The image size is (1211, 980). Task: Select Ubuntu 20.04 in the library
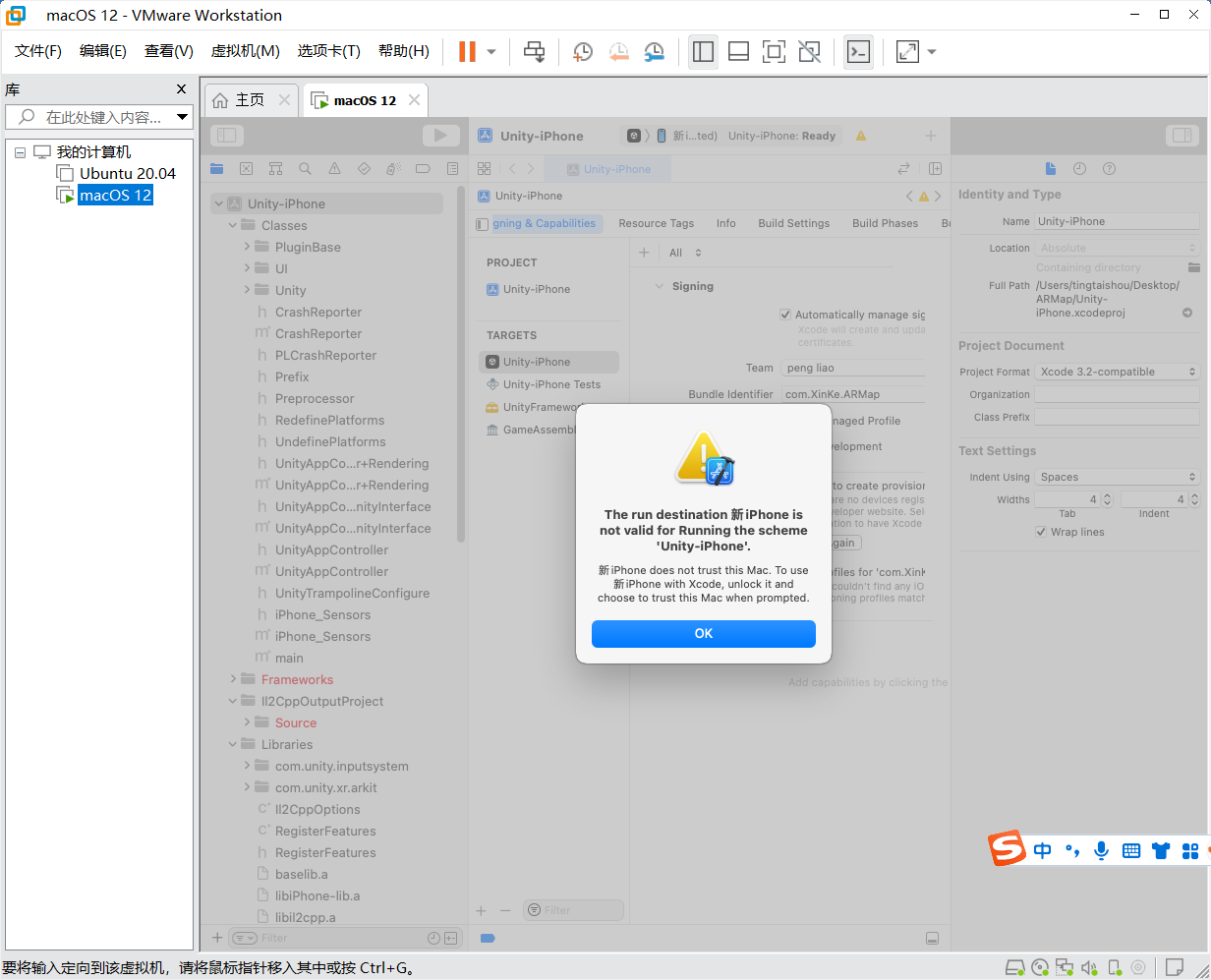(127, 174)
